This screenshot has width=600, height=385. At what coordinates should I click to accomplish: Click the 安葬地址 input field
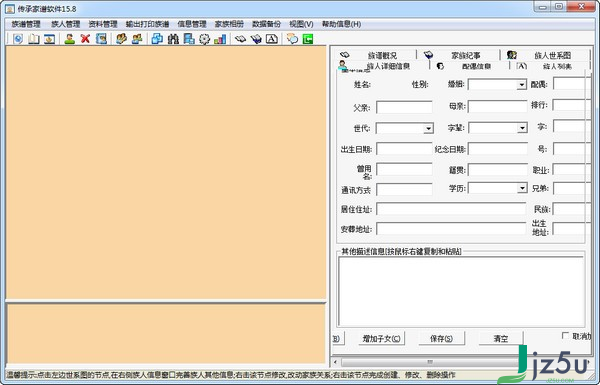pos(451,228)
